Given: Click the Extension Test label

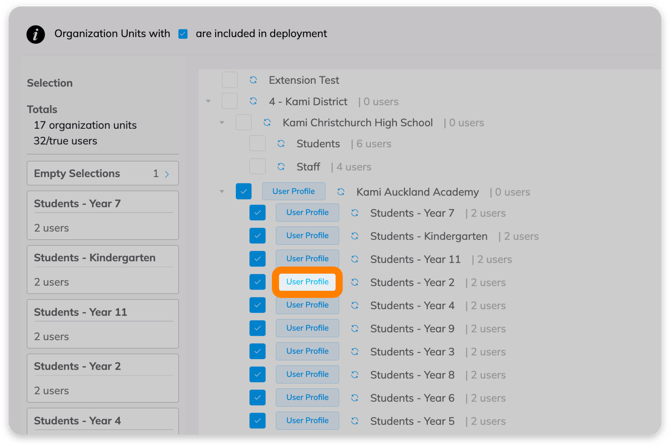Looking at the screenshot, I should [x=304, y=80].
